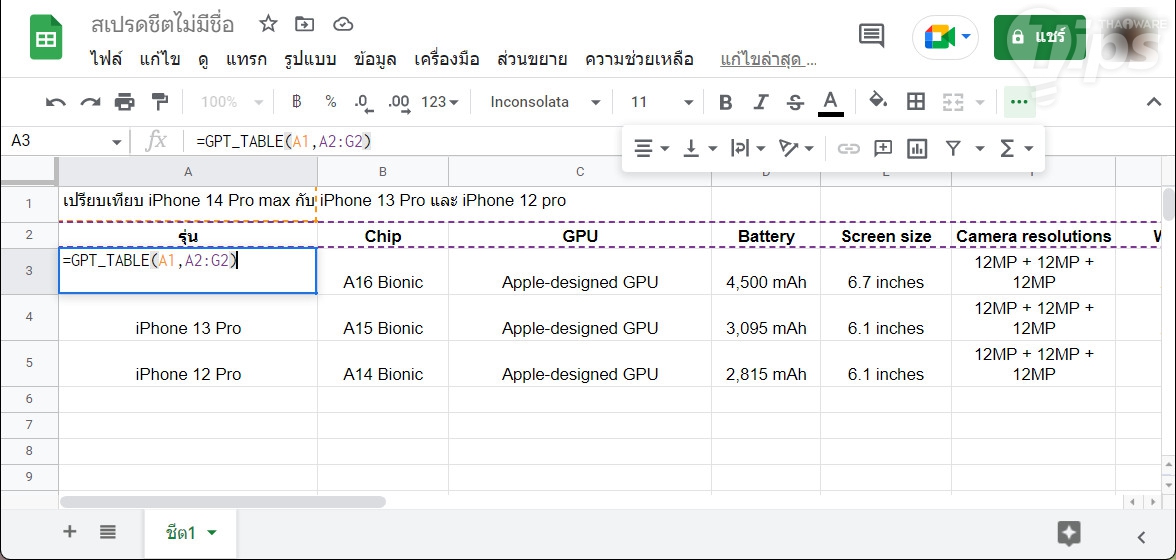Click the green แชร์ share button

tap(1040, 37)
